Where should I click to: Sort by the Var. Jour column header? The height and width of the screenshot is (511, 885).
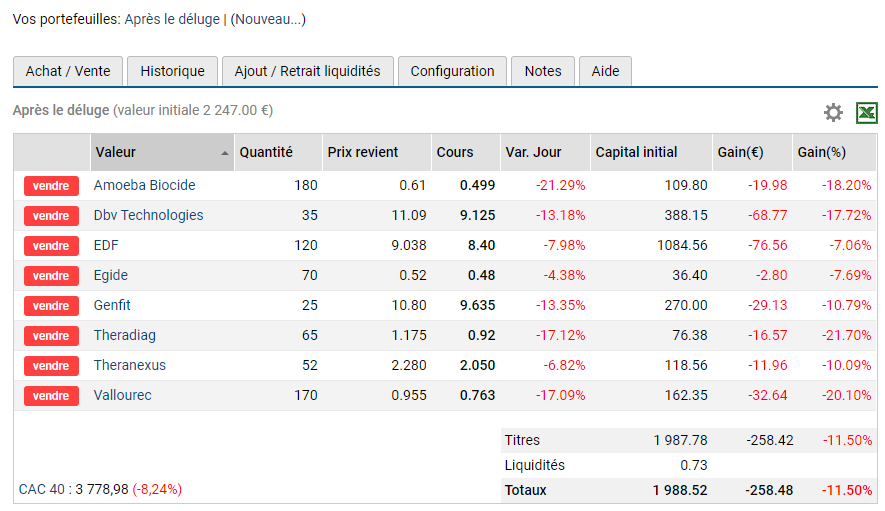pos(545,152)
